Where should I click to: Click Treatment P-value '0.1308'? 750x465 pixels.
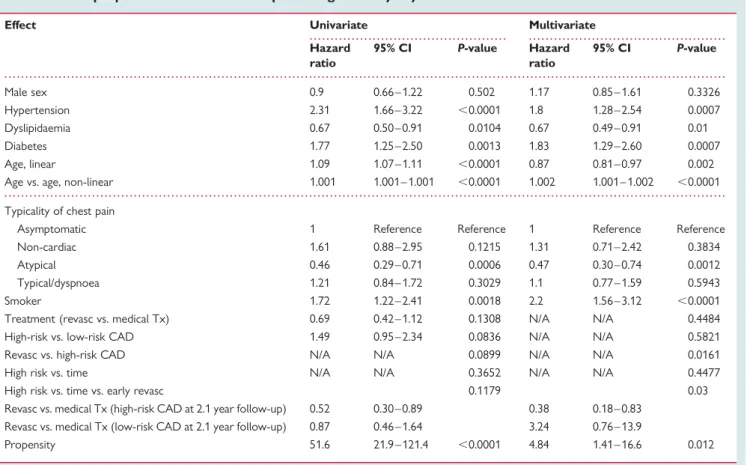click(x=485, y=319)
